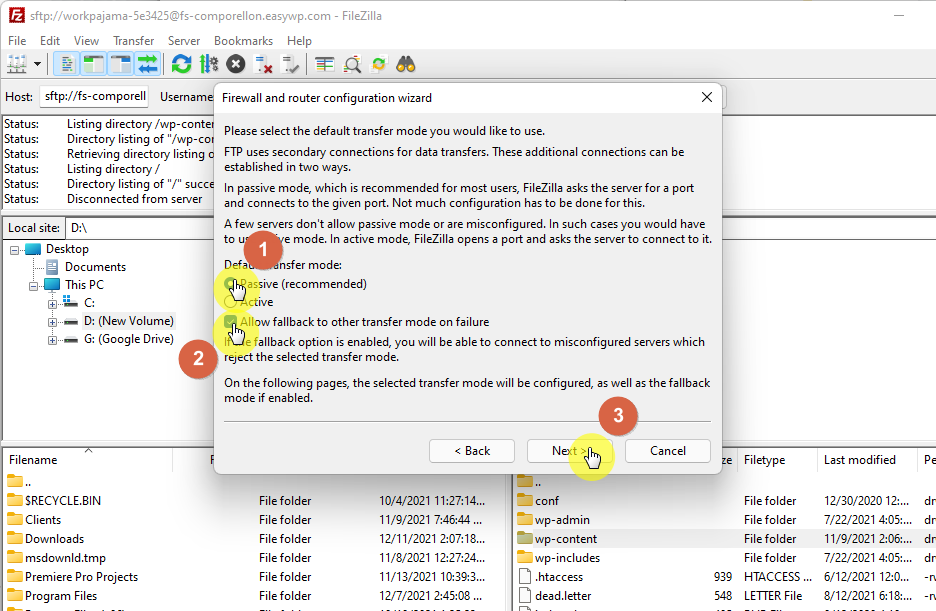Image resolution: width=936 pixels, height=611 pixels.
Task: Open the Help menu
Action: [299, 41]
